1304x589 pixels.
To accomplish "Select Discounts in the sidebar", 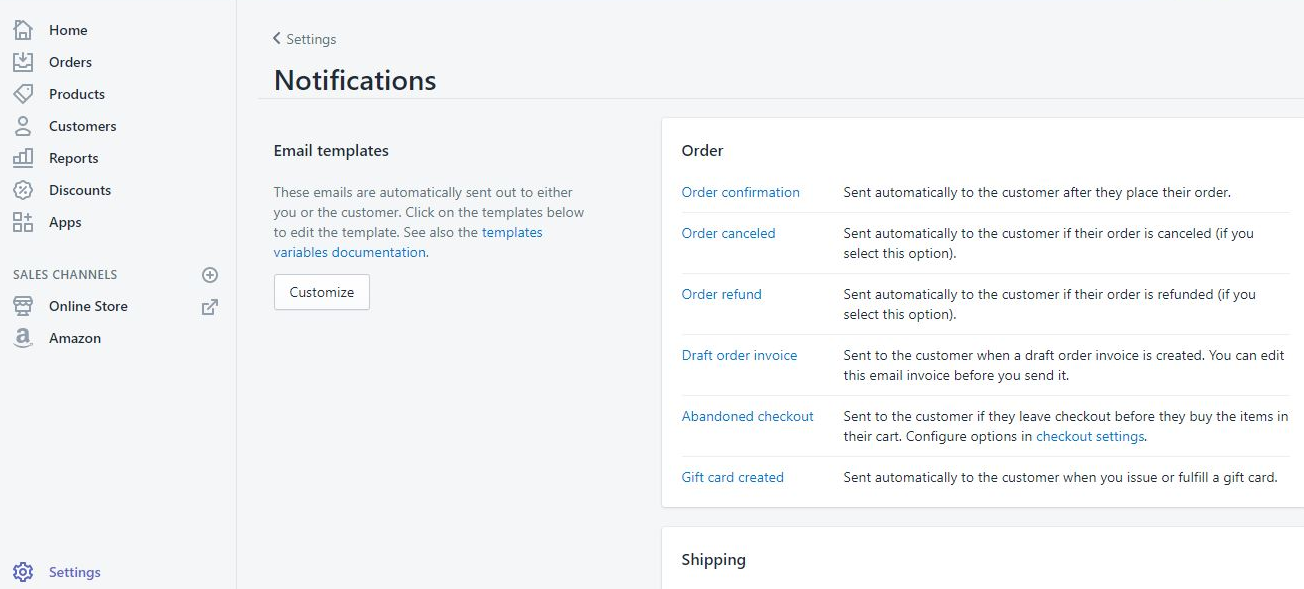I will (80, 190).
